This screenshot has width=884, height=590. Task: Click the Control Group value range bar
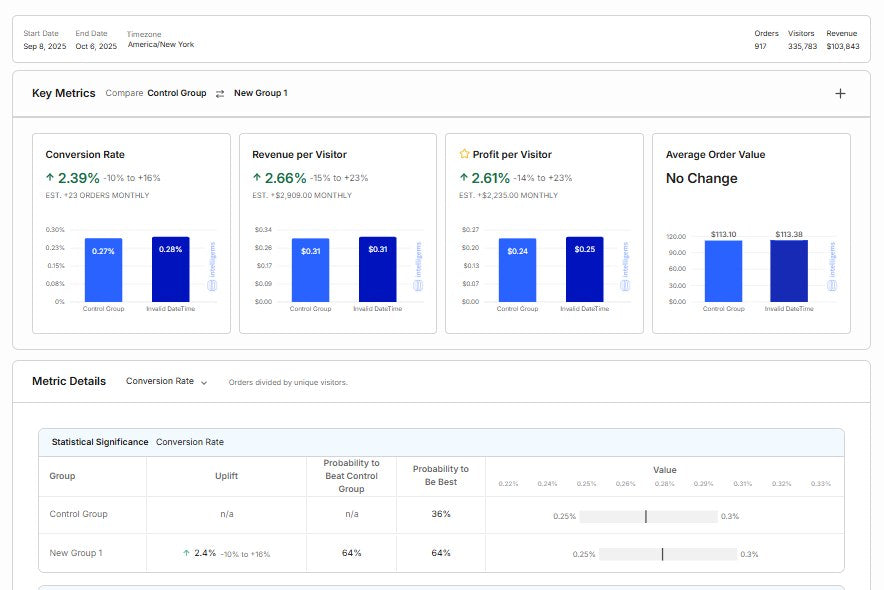(648, 516)
